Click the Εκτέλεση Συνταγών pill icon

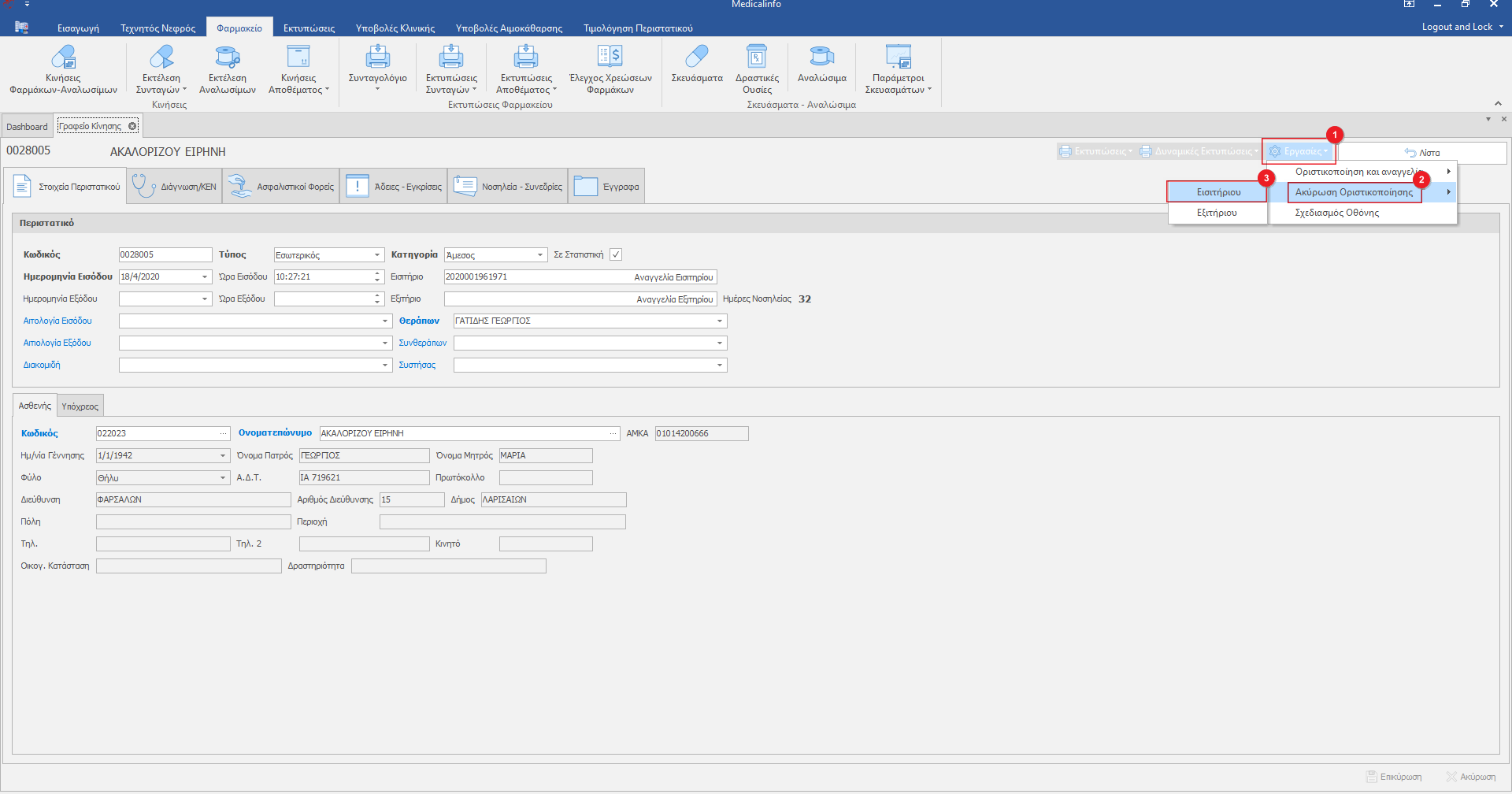tap(161, 58)
